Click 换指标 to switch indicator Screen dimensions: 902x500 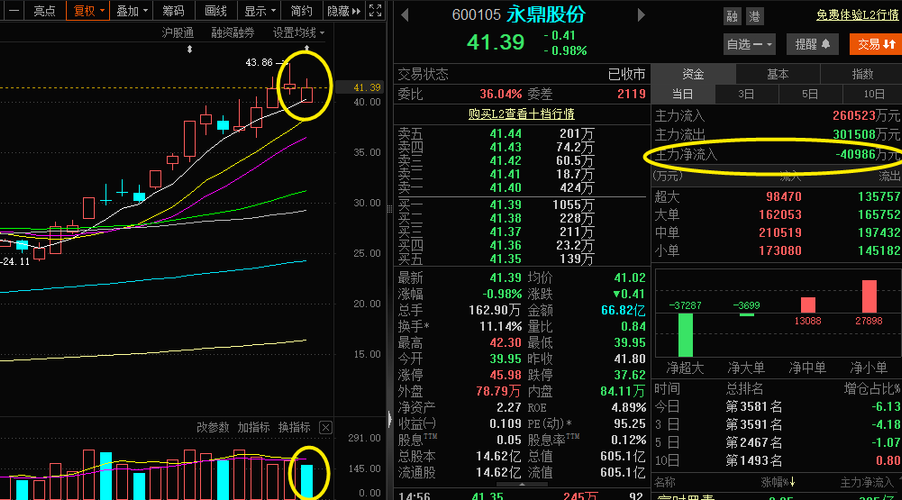(x=295, y=428)
